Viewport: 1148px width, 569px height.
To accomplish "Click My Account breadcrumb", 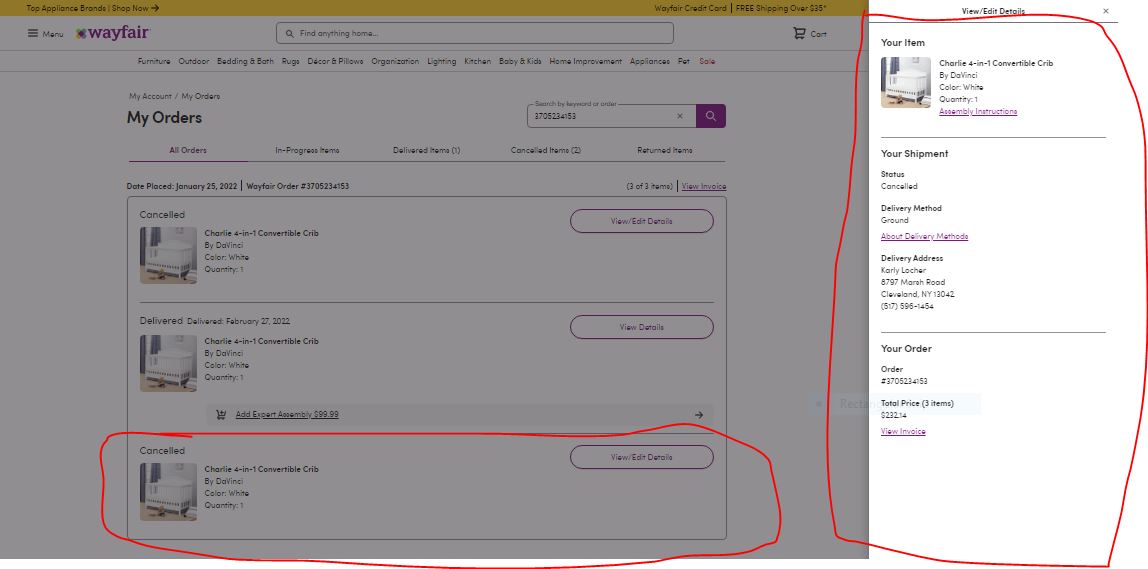I will tap(150, 96).
